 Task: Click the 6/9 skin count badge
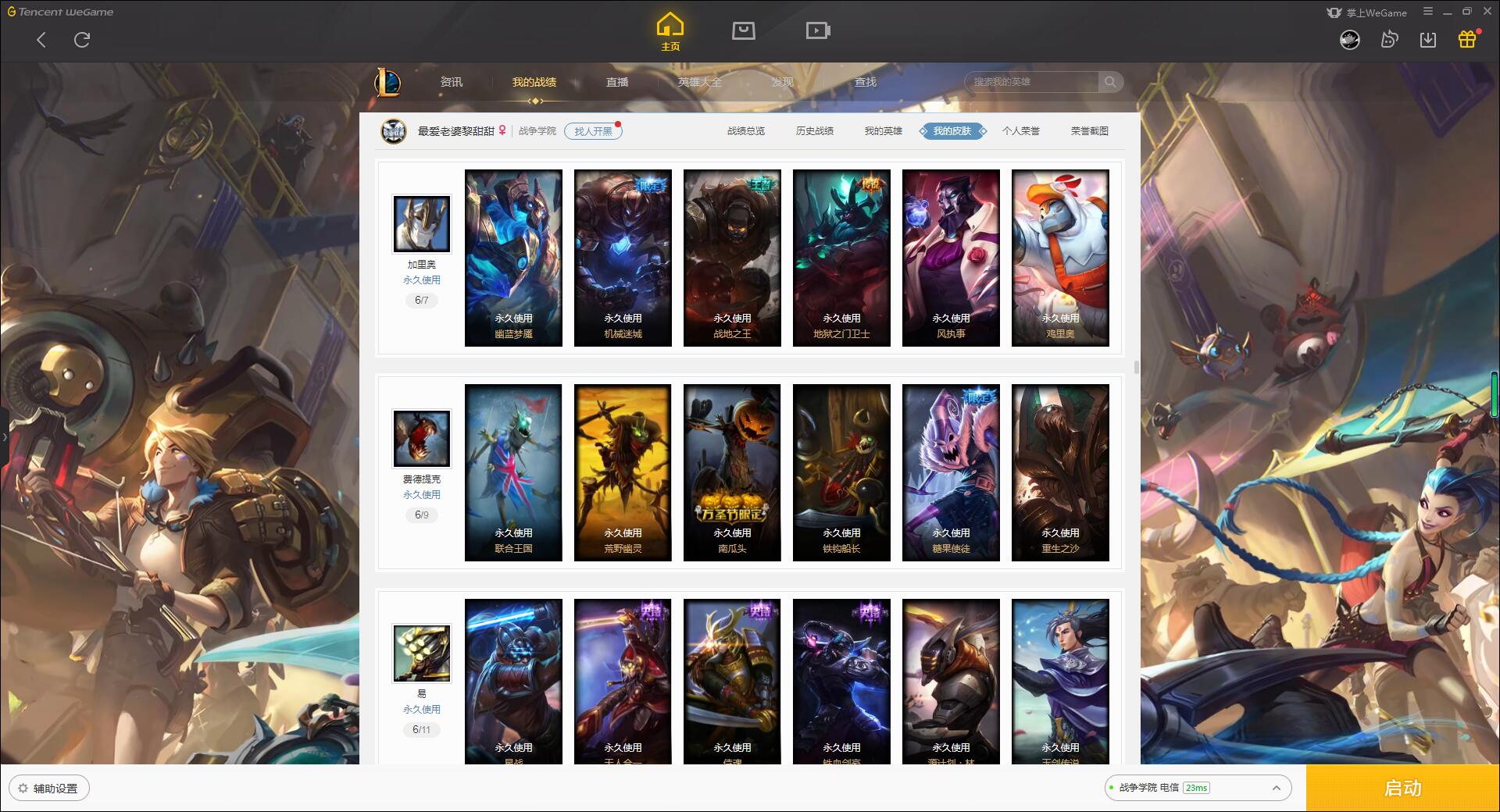click(422, 515)
